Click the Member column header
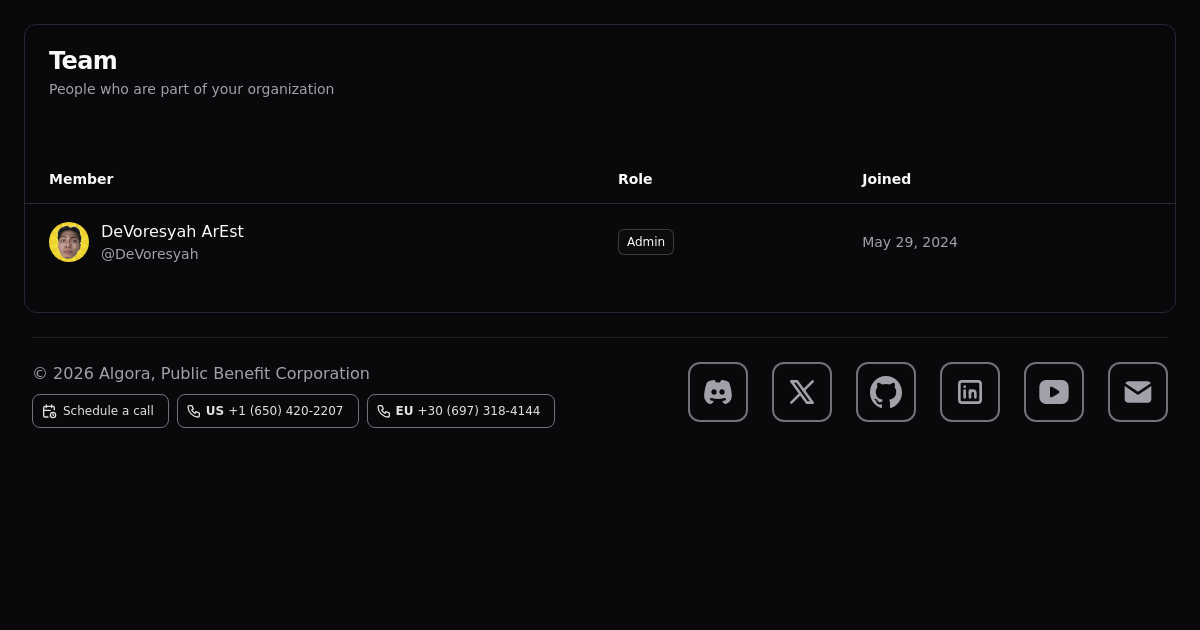 click(81, 179)
